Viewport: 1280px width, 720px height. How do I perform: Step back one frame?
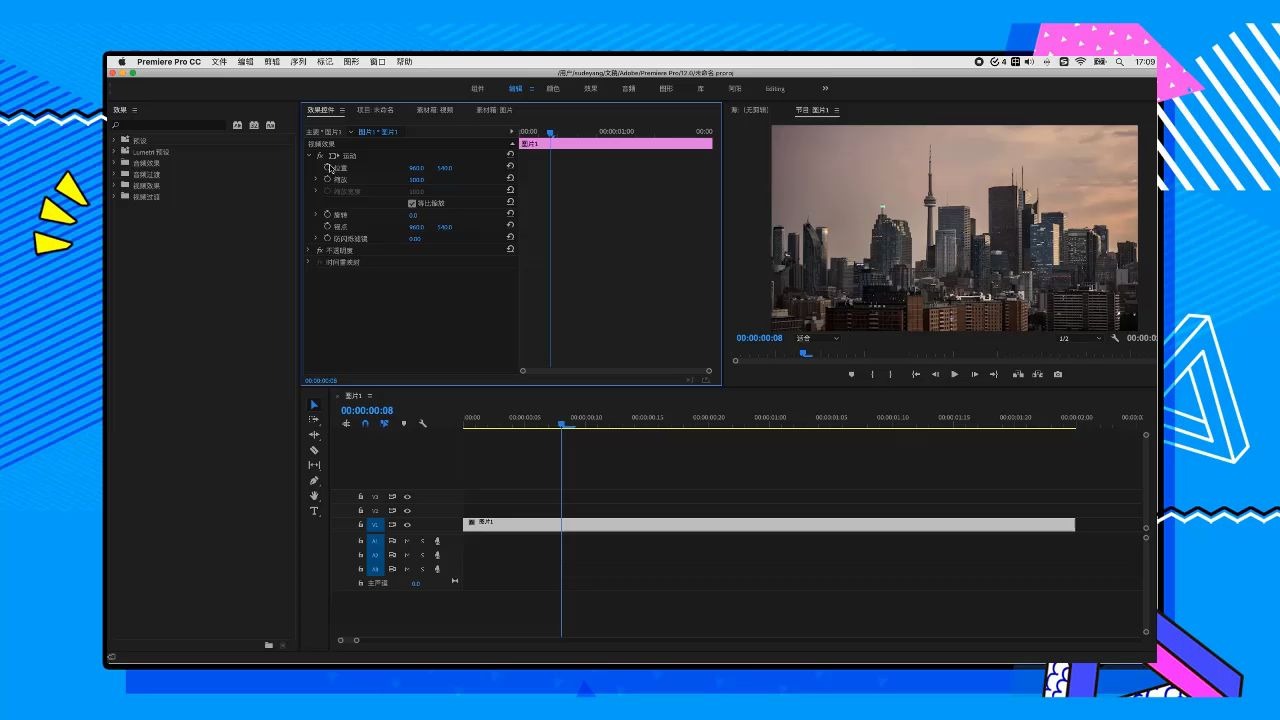[x=935, y=375]
